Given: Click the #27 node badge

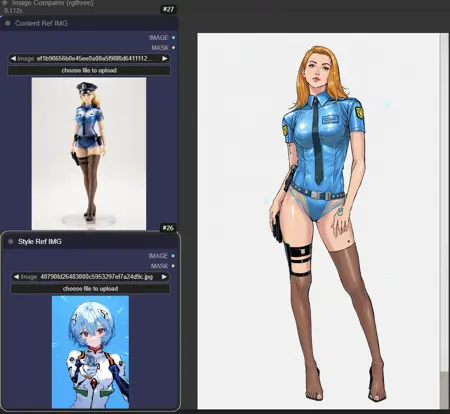Looking at the screenshot, I should (x=168, y=9).
